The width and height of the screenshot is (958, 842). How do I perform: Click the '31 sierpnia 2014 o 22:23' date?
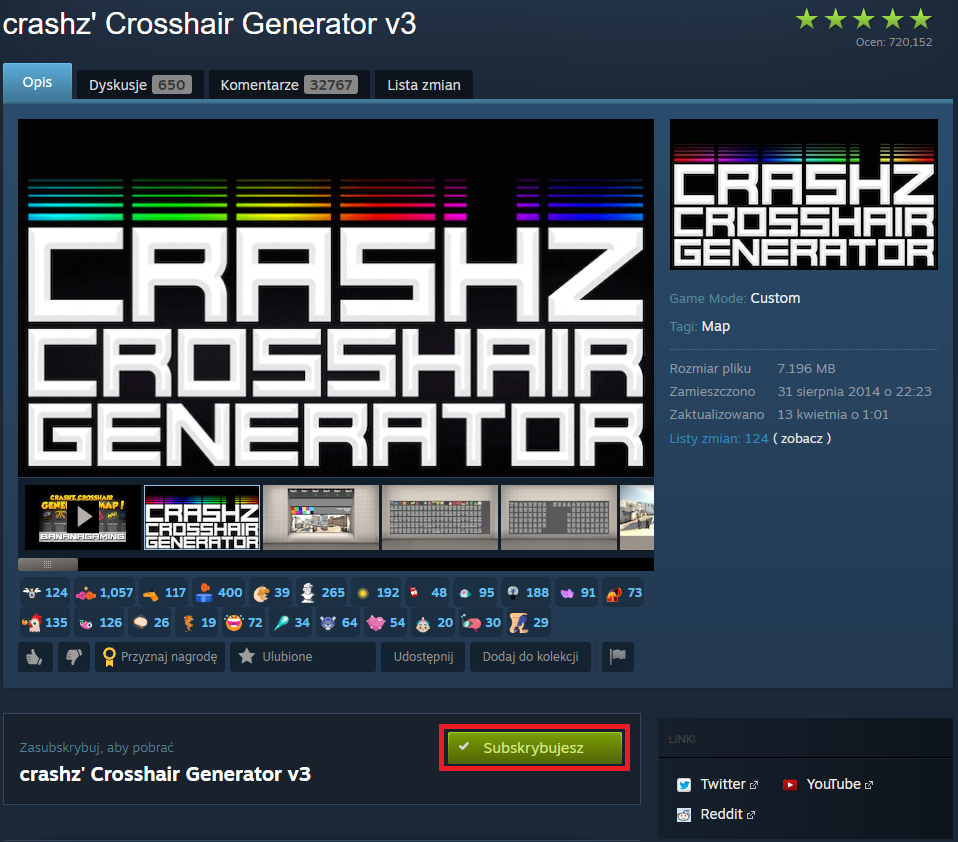[854, 392]
